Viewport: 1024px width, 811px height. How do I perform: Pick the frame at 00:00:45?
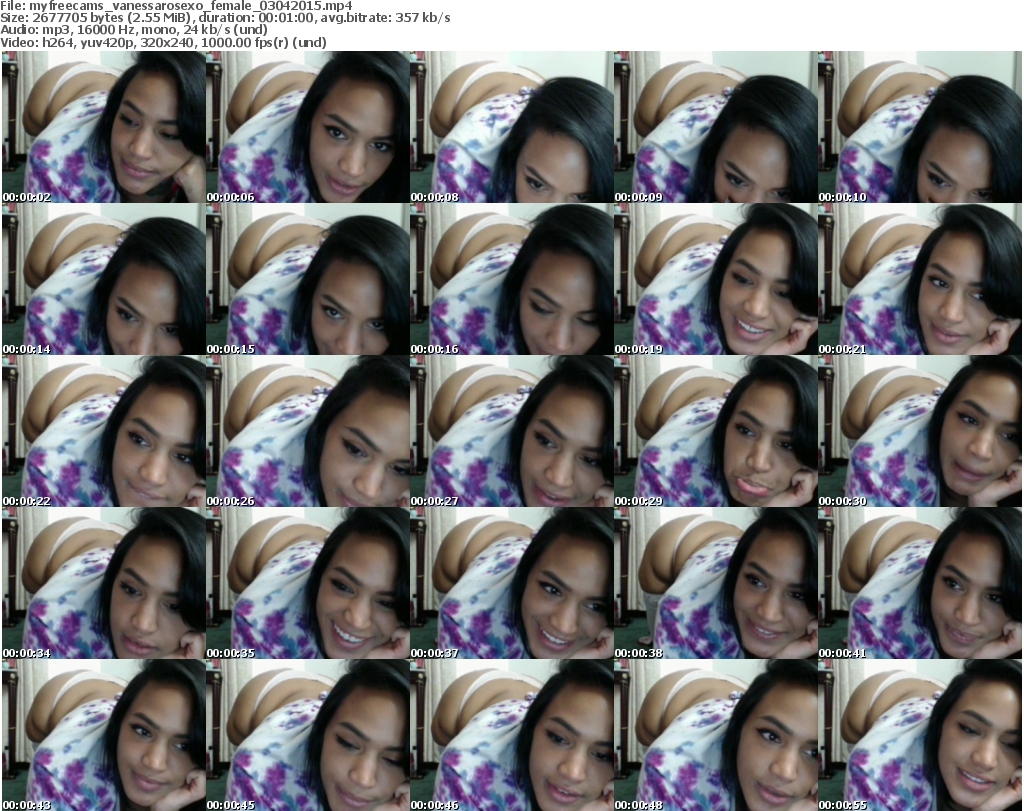[307, 735]
